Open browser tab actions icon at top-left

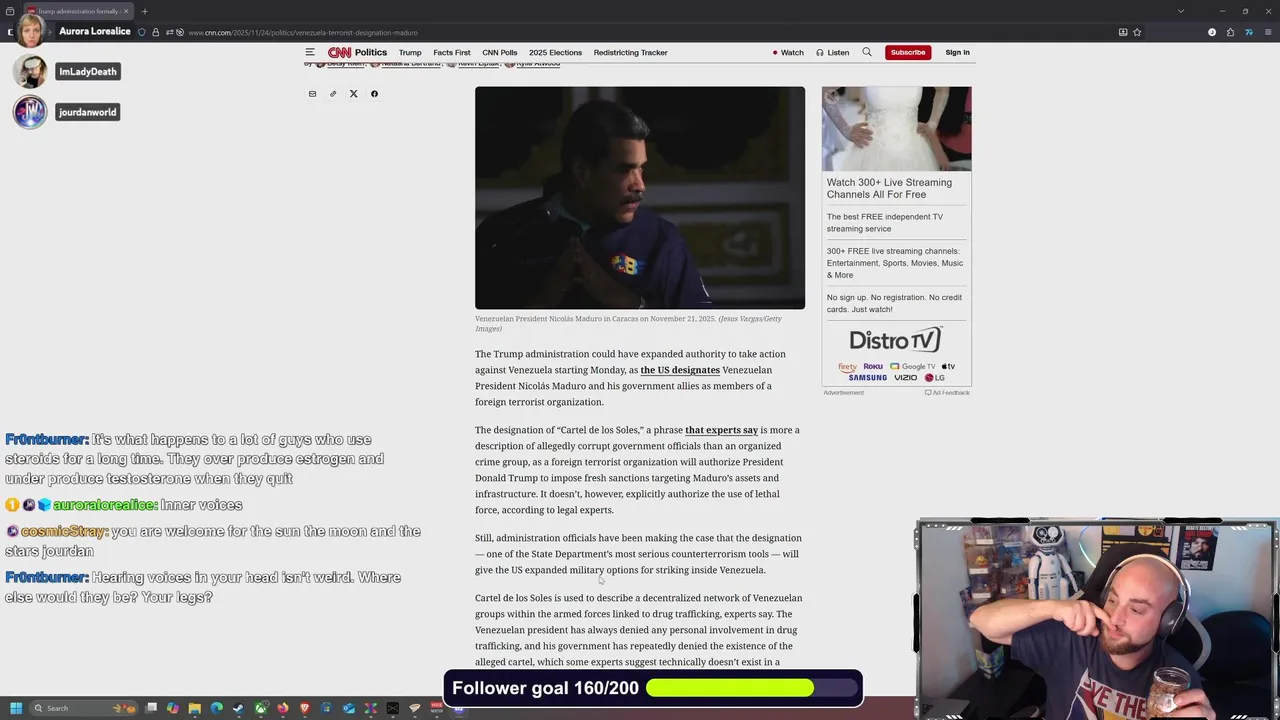(x=10, y=11)
